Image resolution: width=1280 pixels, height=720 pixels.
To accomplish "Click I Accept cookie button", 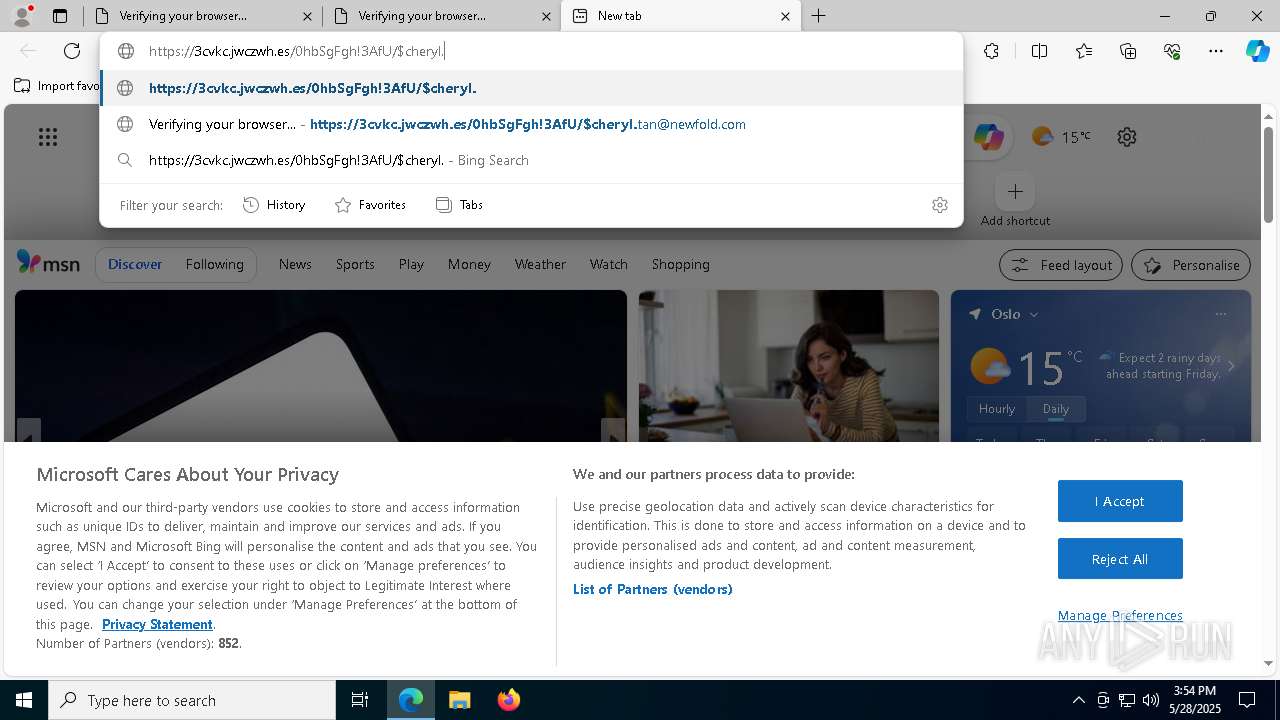I will click(1120, 501).
